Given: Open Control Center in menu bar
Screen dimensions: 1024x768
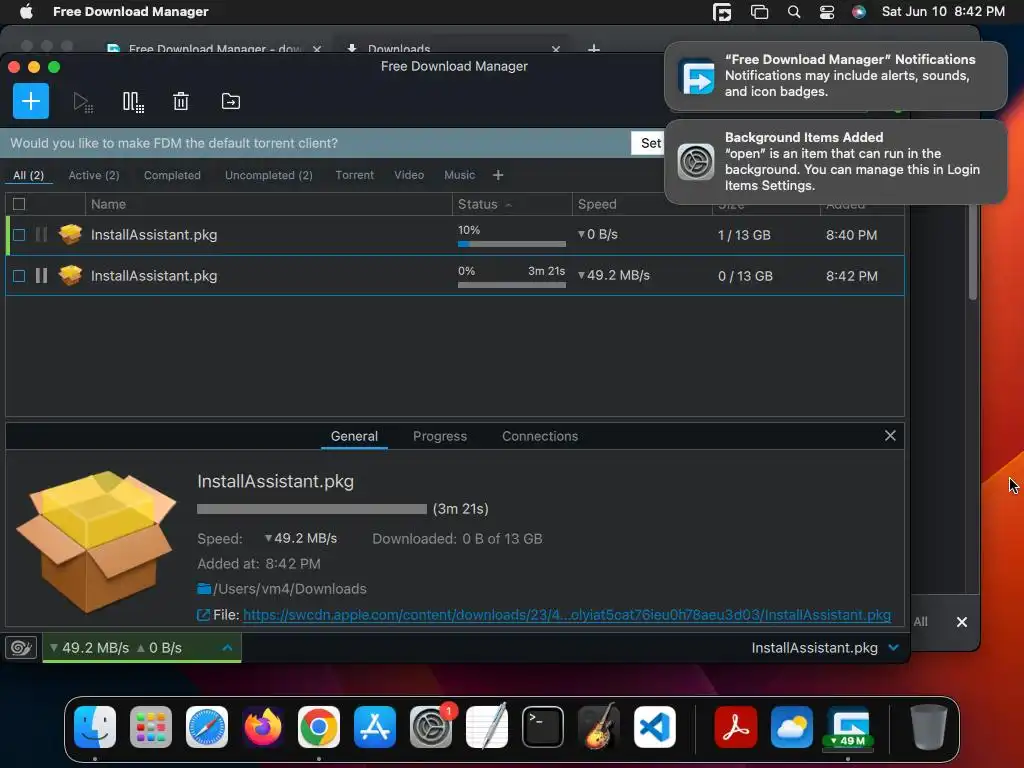Looking at the screenshot, I should point(827,12).
